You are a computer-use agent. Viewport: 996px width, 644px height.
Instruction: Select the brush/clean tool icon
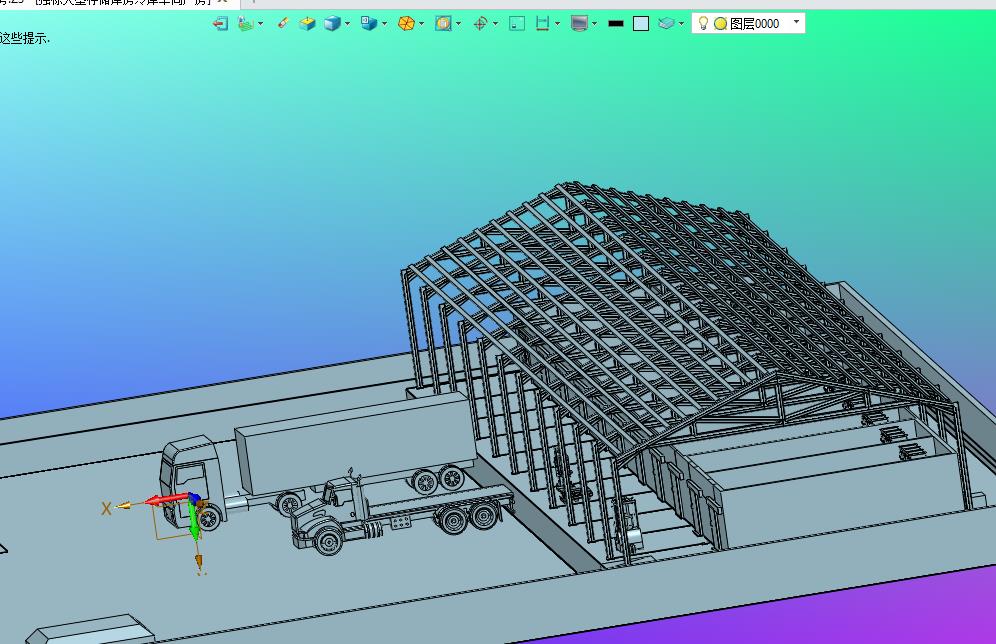click(x=283, y=23)
